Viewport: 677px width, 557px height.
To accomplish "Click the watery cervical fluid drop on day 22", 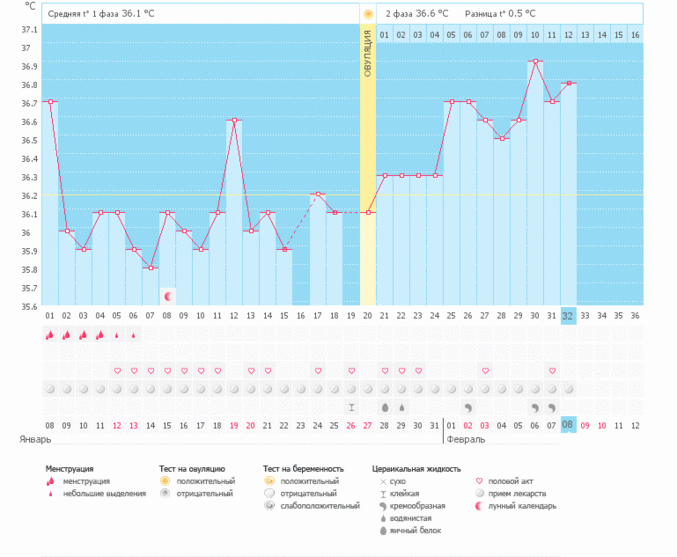I will 402,408.
